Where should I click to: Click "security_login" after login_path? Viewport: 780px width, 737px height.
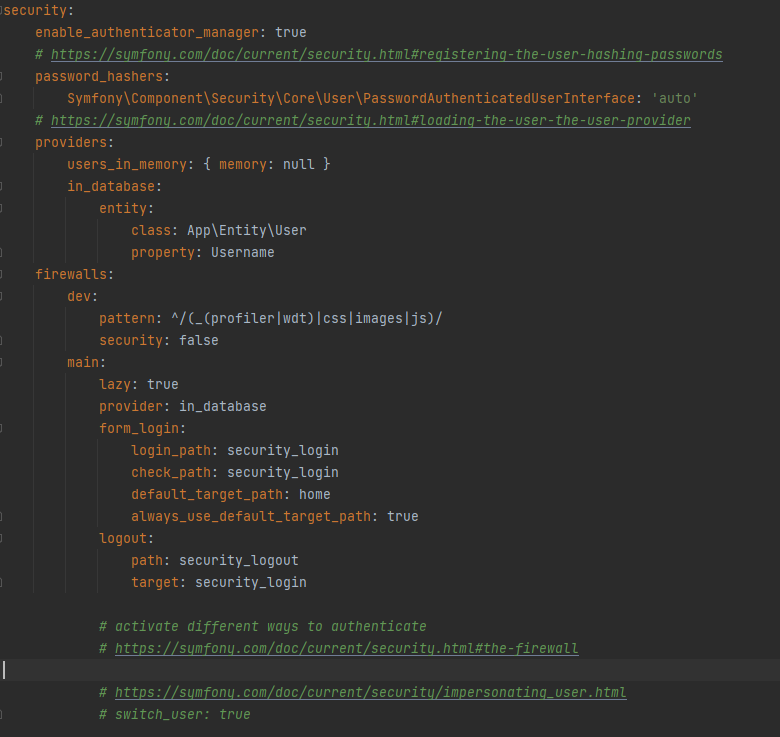pyautogui.click(x=283, y=451)
